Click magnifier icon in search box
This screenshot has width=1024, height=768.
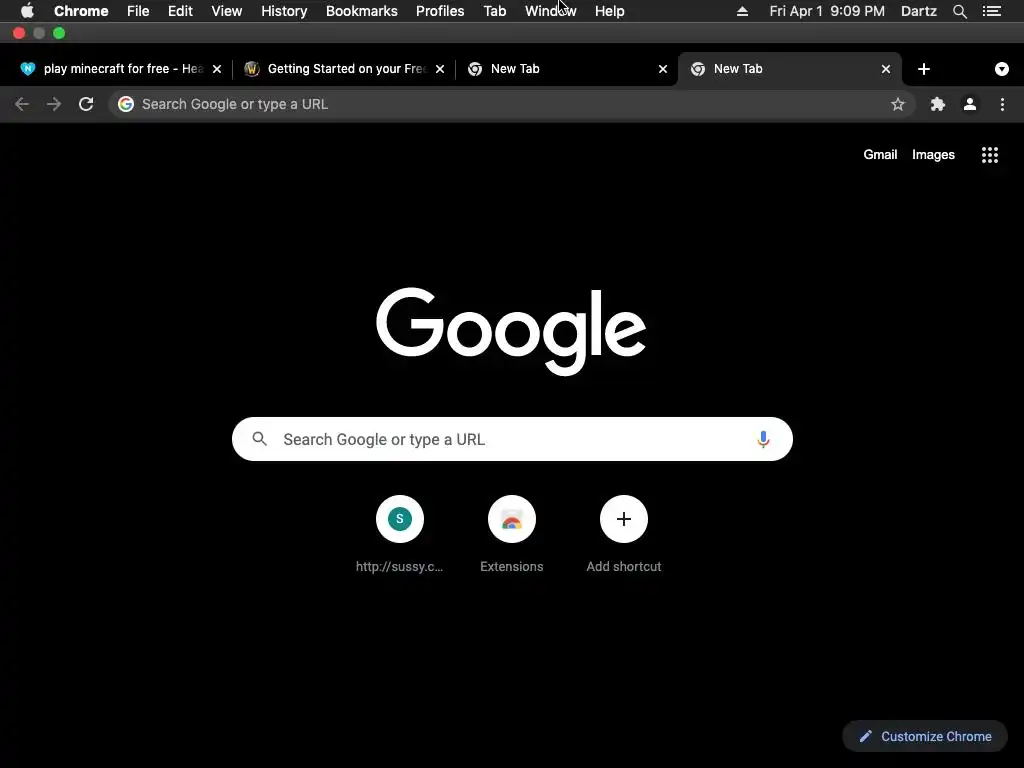tap(260, 439)
